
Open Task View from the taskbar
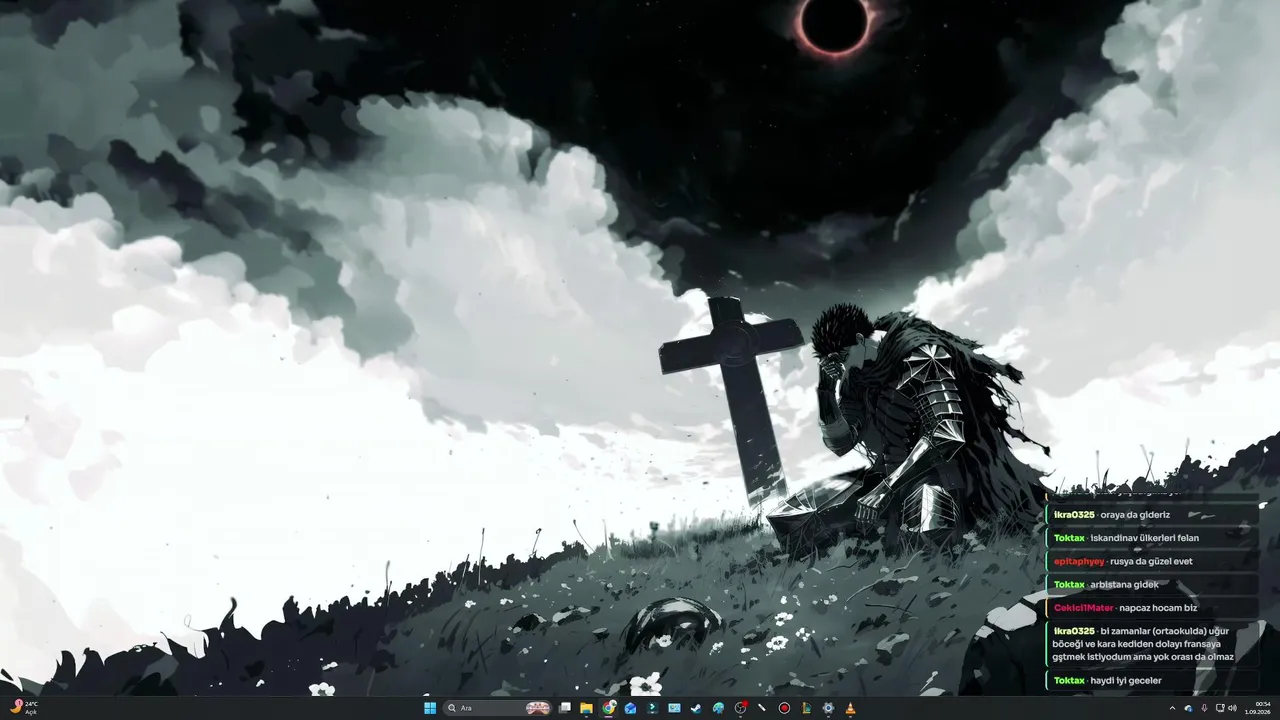[x=565, y=708]
